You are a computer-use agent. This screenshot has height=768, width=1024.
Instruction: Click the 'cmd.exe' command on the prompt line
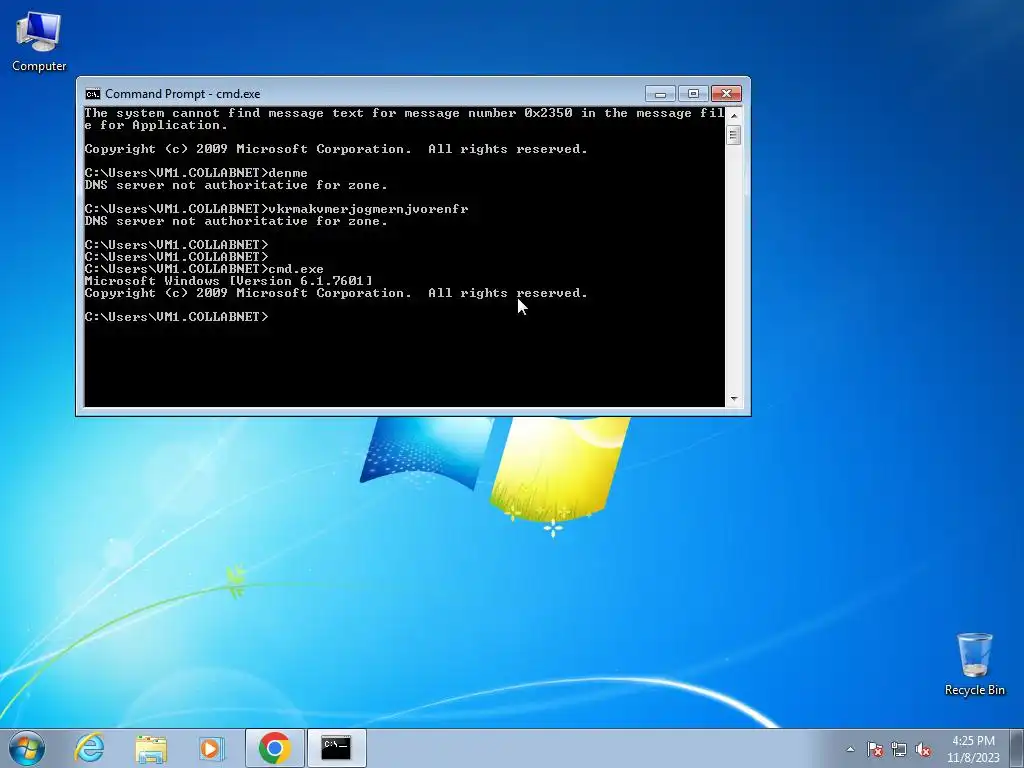[296, 269]
